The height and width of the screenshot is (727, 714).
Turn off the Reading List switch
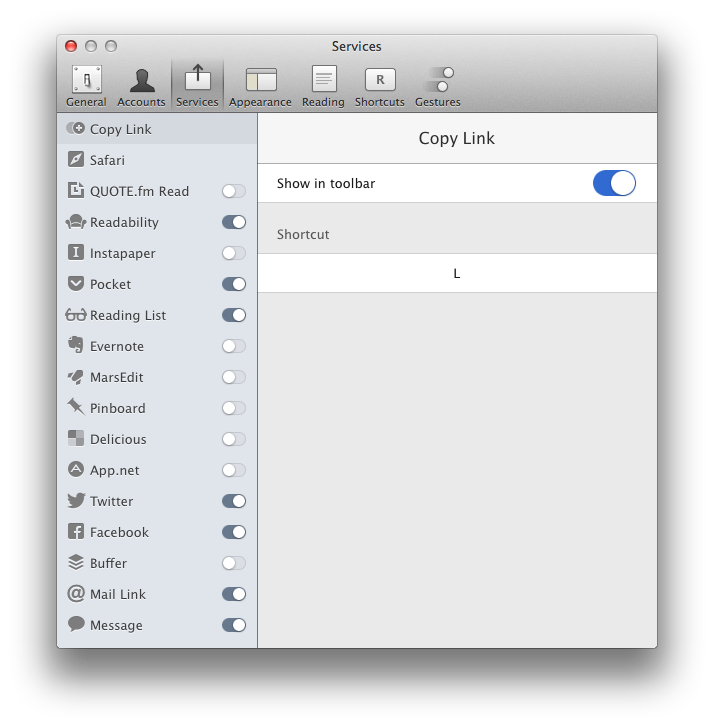click(234, 315)
